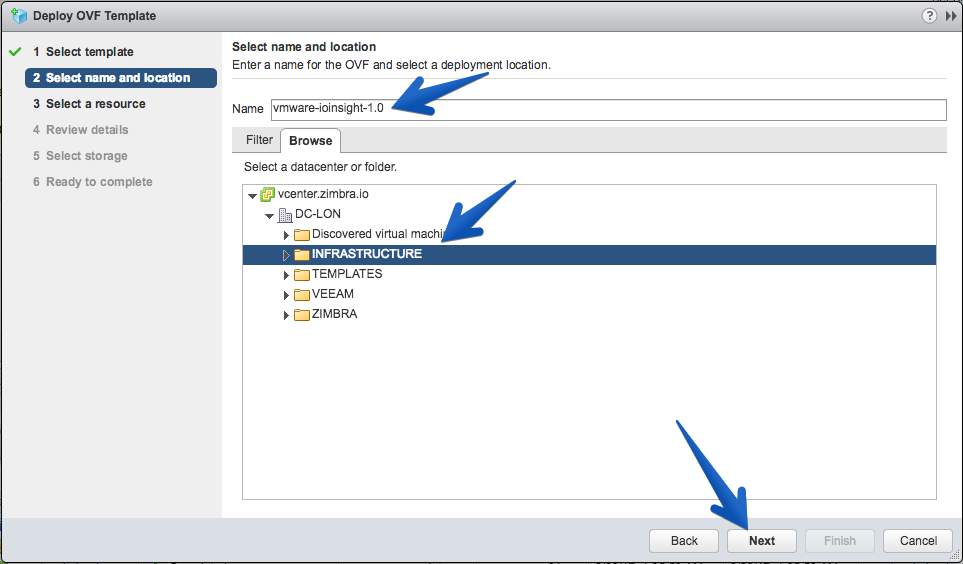Screen dimensions: 963x564
Task: Click the double-arrow expand dialog icon
Action: (951, 16)
